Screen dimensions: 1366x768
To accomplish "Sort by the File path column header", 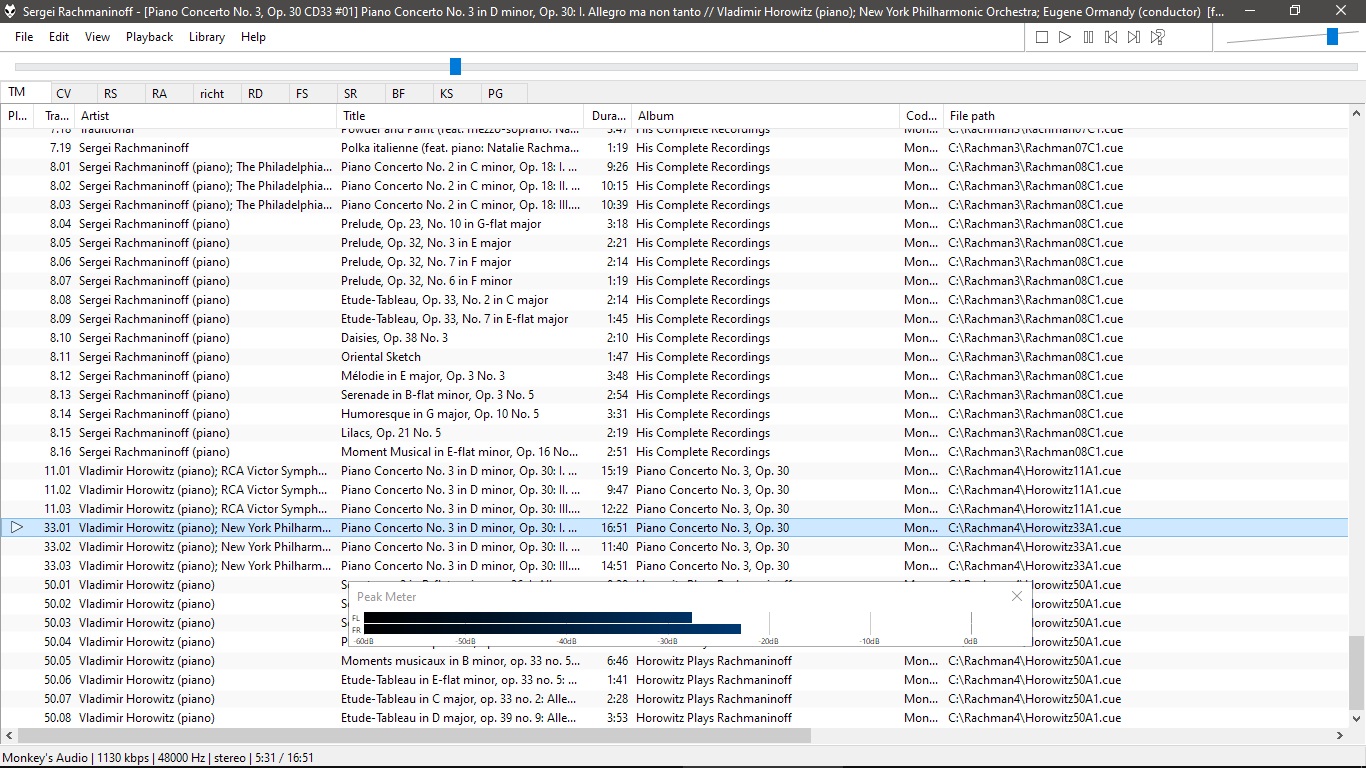I will click(1145, 116).
